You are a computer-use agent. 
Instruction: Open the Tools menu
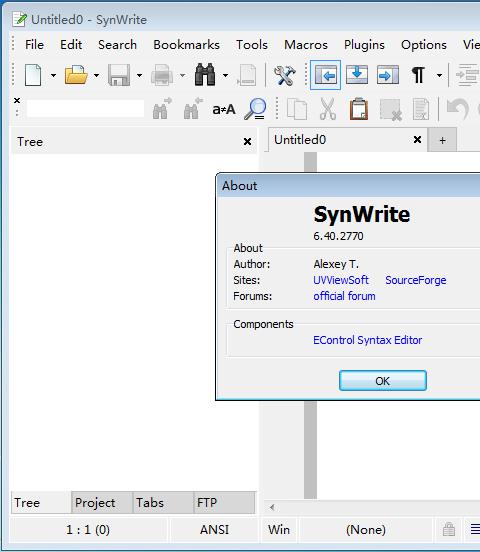tap(252, 45)
